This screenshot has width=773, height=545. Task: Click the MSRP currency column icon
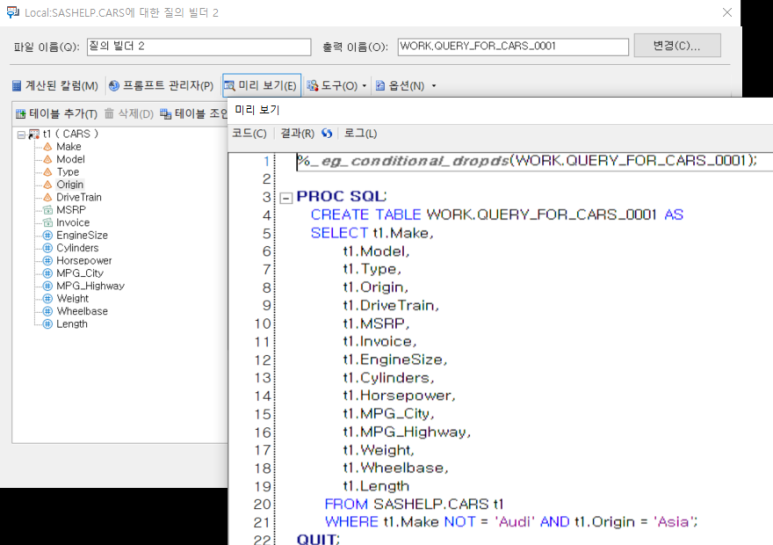pos(47,210)
